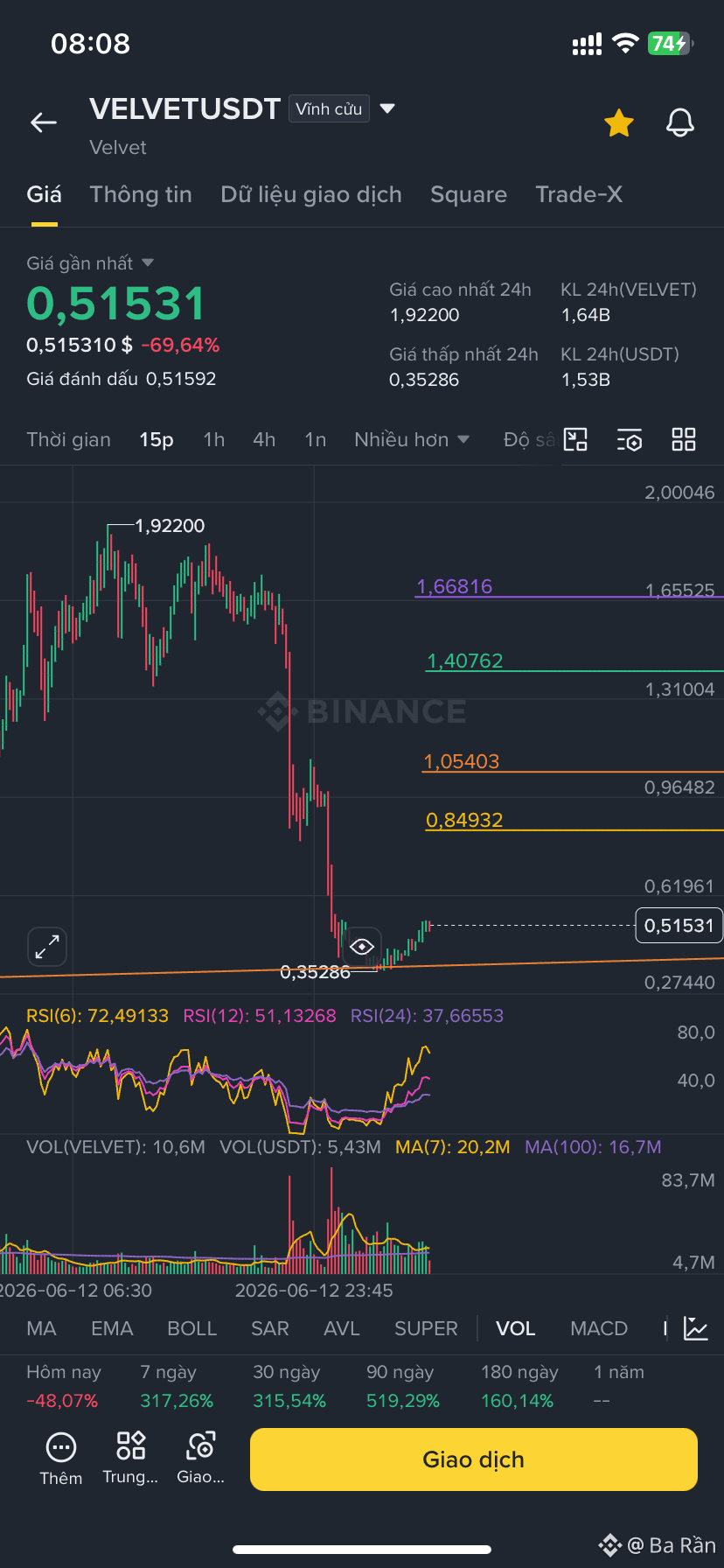
Task: Expand the Giá gần nhất dropdown
Action: coord(90,262)
